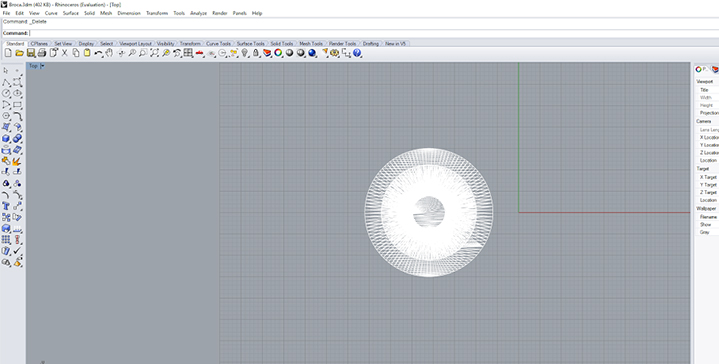Select the Box solid tool
The image size is (719, 364).
(6, 138)
